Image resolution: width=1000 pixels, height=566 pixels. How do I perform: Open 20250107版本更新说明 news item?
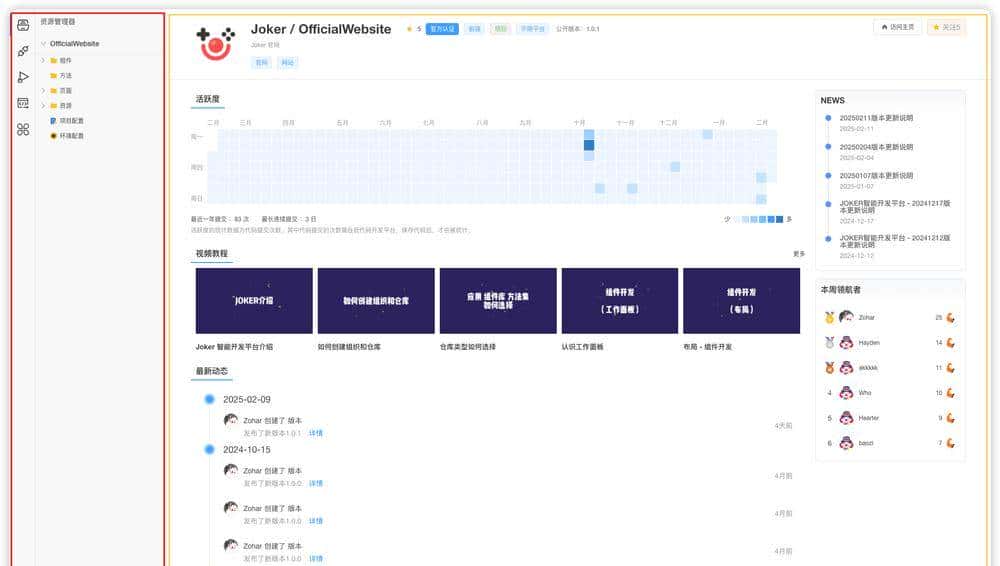pyautogui.click(x=876, y=175)
